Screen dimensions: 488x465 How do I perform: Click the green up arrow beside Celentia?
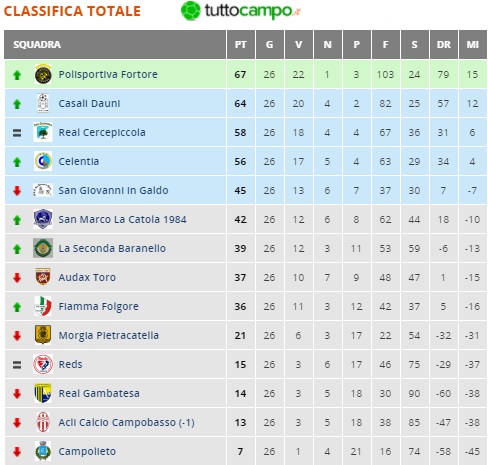pyautogui.click(x=17, y=162)
